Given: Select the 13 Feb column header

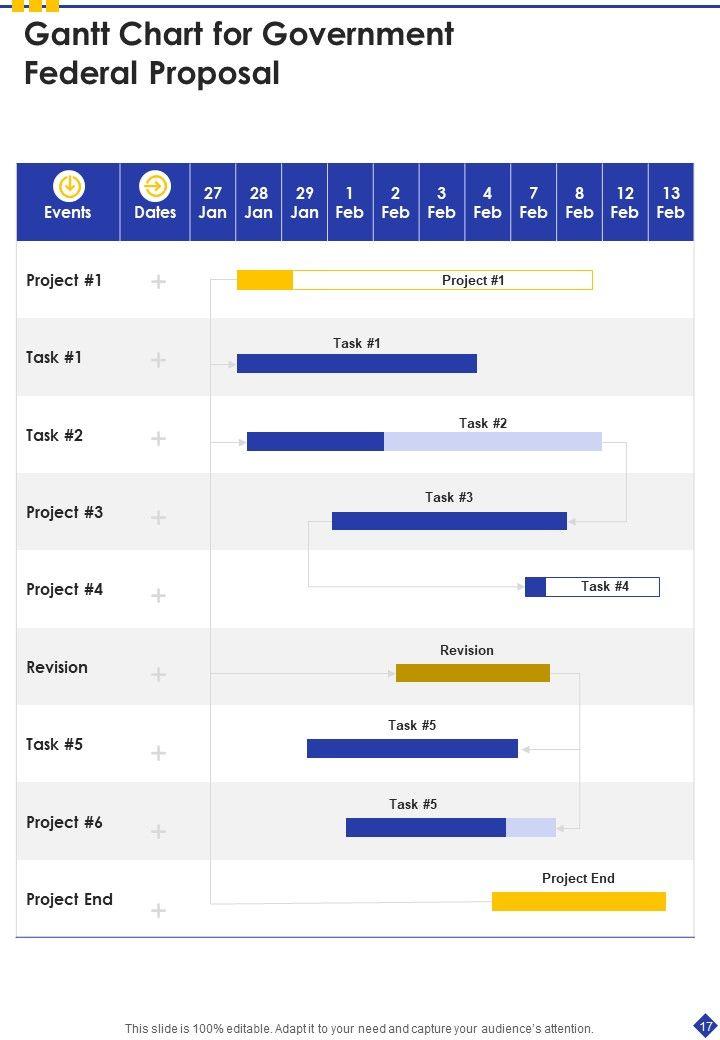Looking at the screenshot, I should coord(671,202).
